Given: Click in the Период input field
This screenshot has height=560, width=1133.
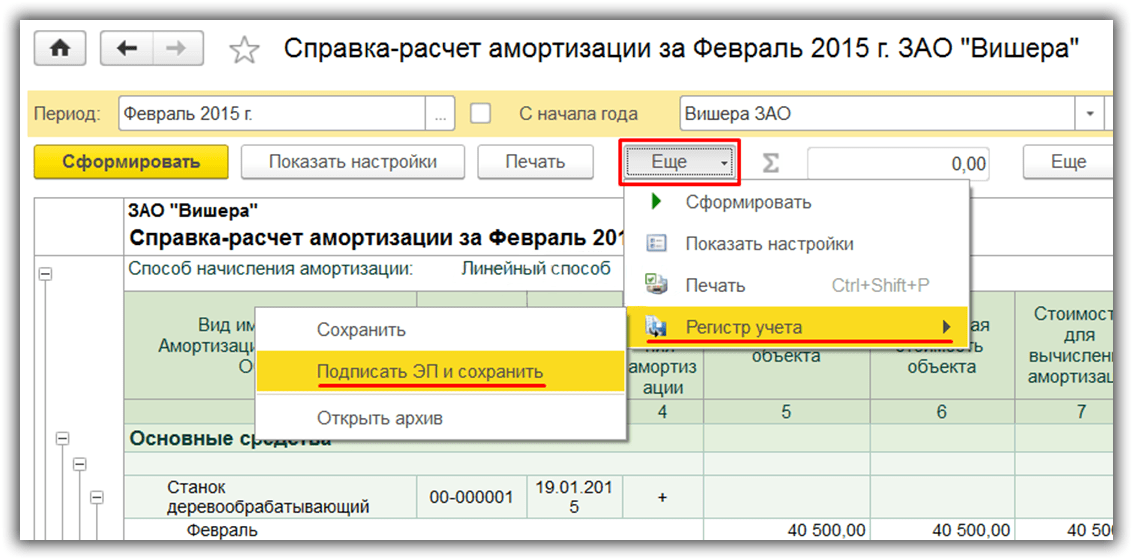Looking at the screenshot, I should pos(270,114).
